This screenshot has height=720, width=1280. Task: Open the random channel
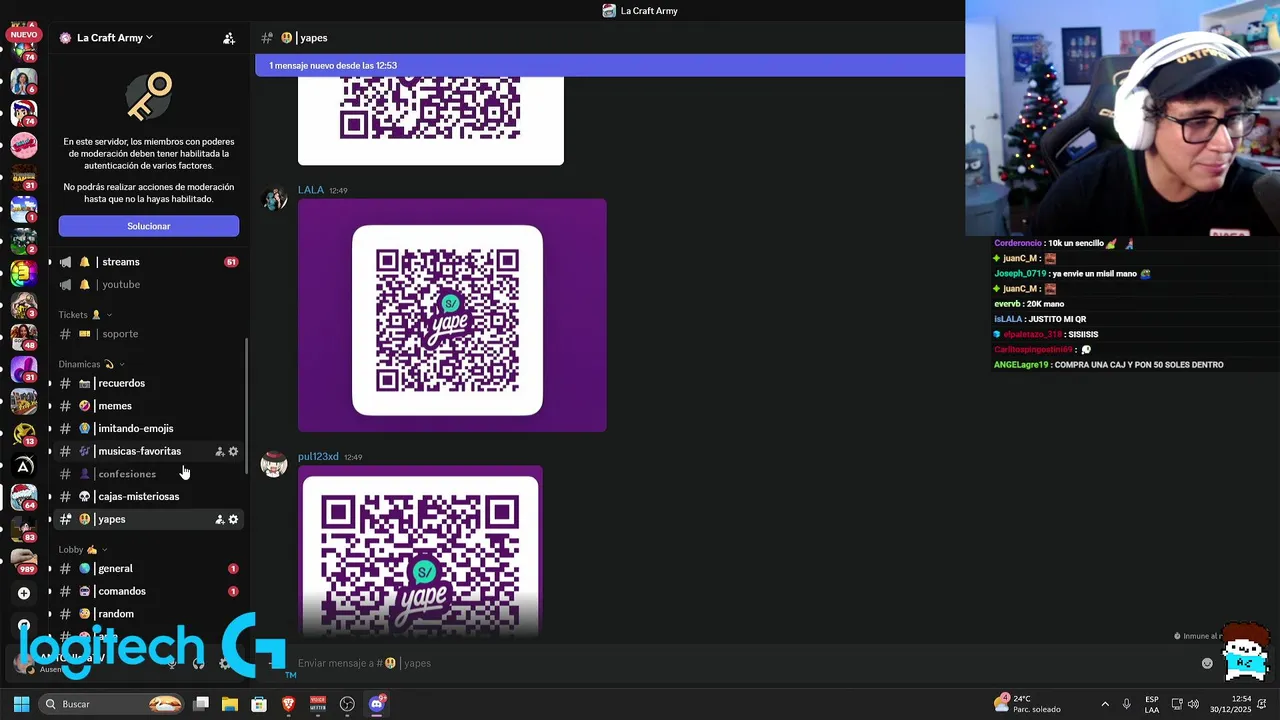[148, 614]
